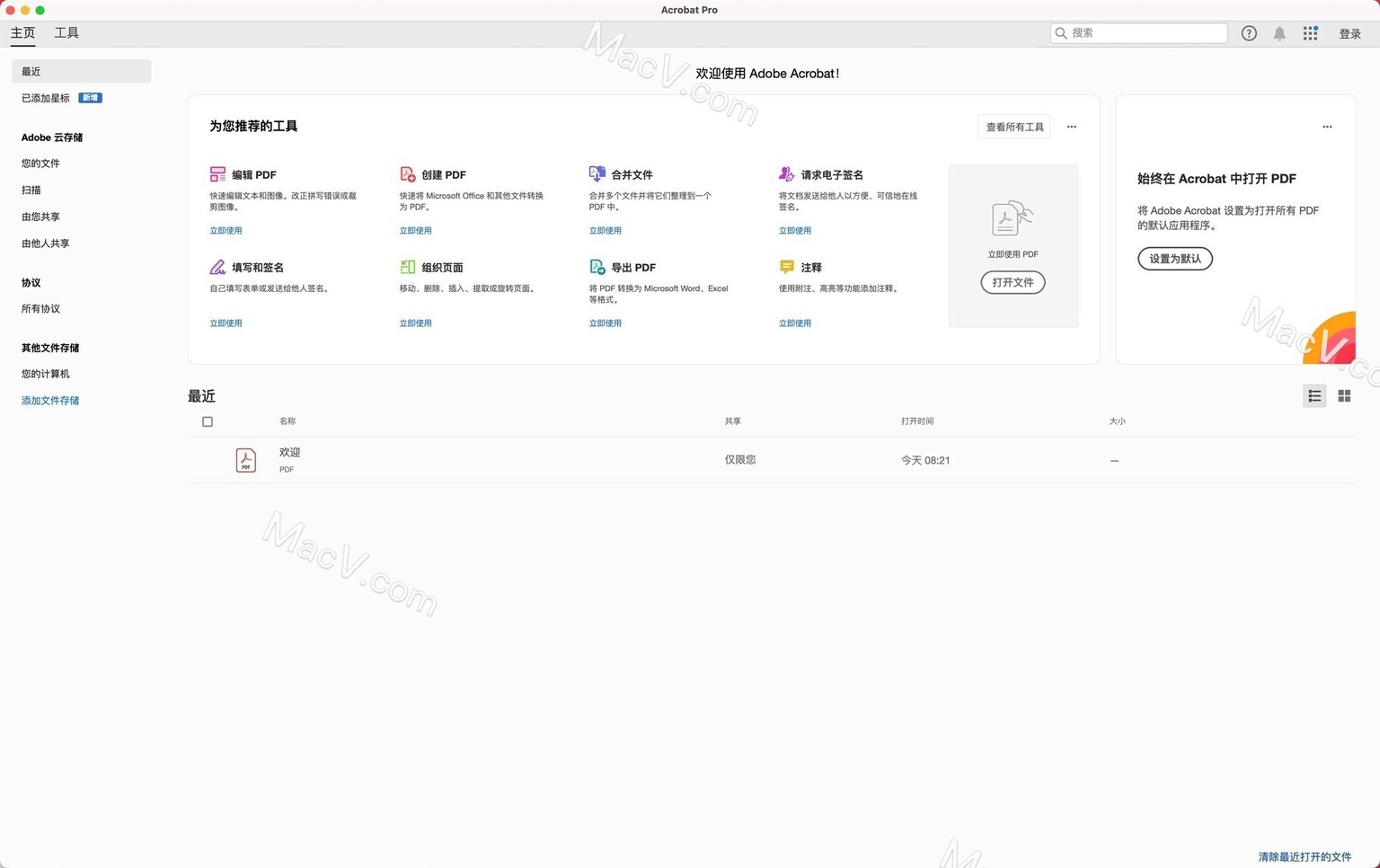Click 立即使用 under 合并文件
The height and width of the screenshot is (868, 1380).
click(605, 231)
